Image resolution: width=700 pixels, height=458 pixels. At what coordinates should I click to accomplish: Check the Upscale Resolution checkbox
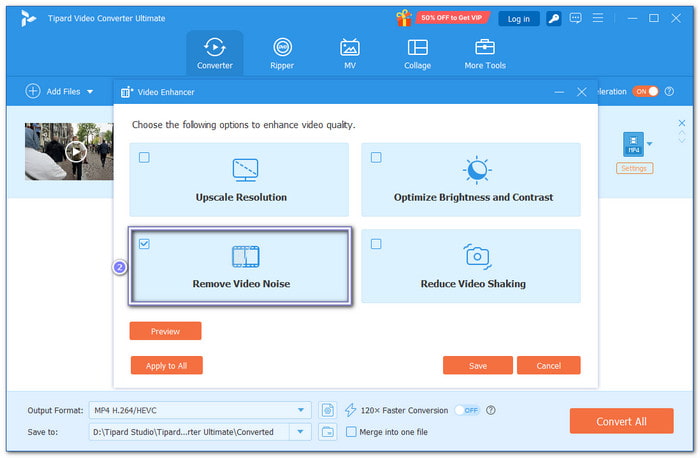[144, 157]
